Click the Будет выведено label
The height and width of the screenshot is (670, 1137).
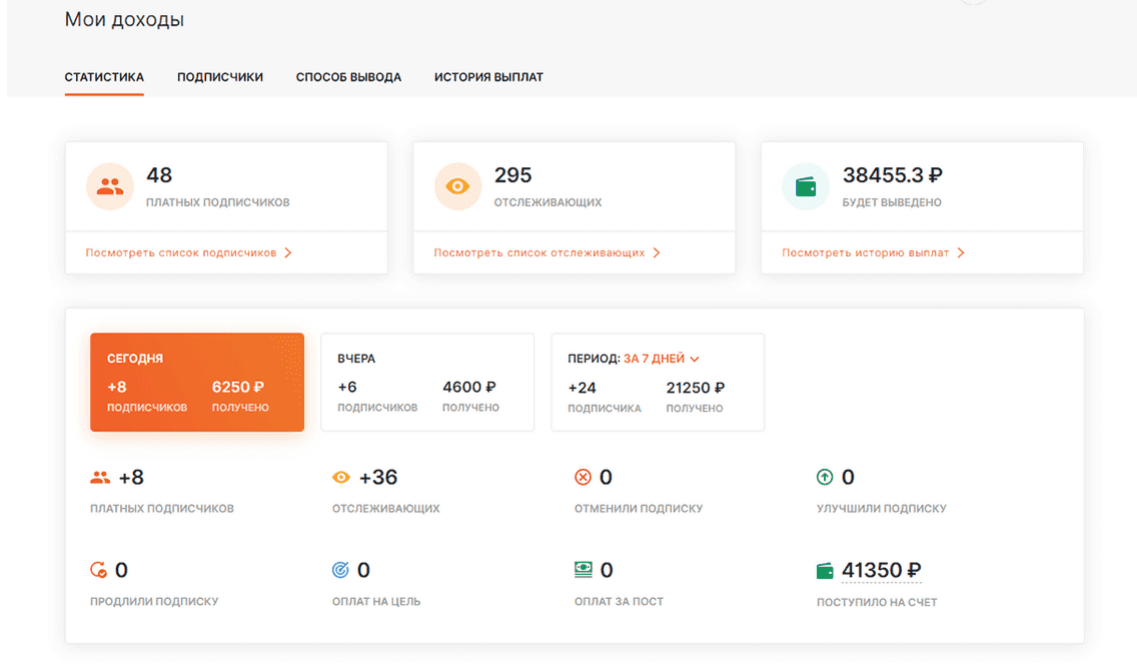(x=891, y=202)
